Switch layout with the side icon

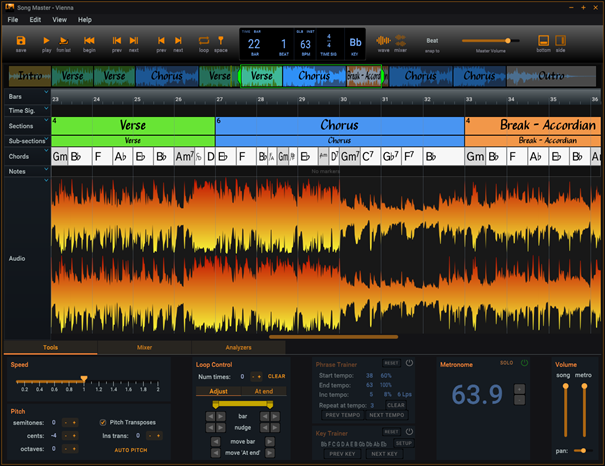560,40
